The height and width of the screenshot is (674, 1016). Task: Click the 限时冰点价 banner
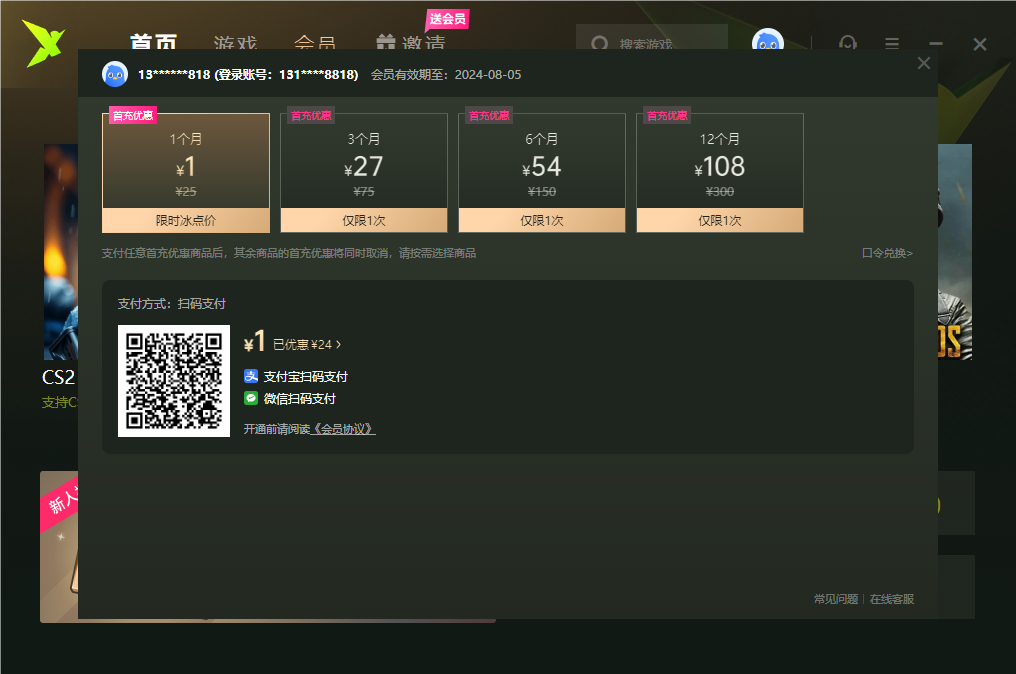tap(186, 220)
